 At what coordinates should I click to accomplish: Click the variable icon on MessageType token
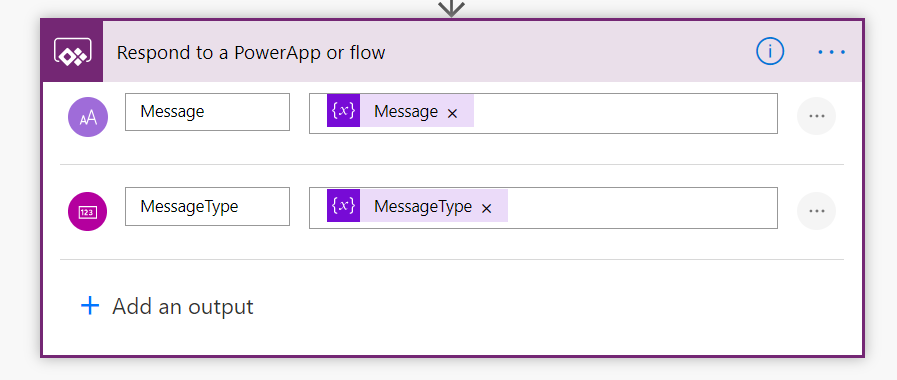pyautogui.click(x=343, y=205)
